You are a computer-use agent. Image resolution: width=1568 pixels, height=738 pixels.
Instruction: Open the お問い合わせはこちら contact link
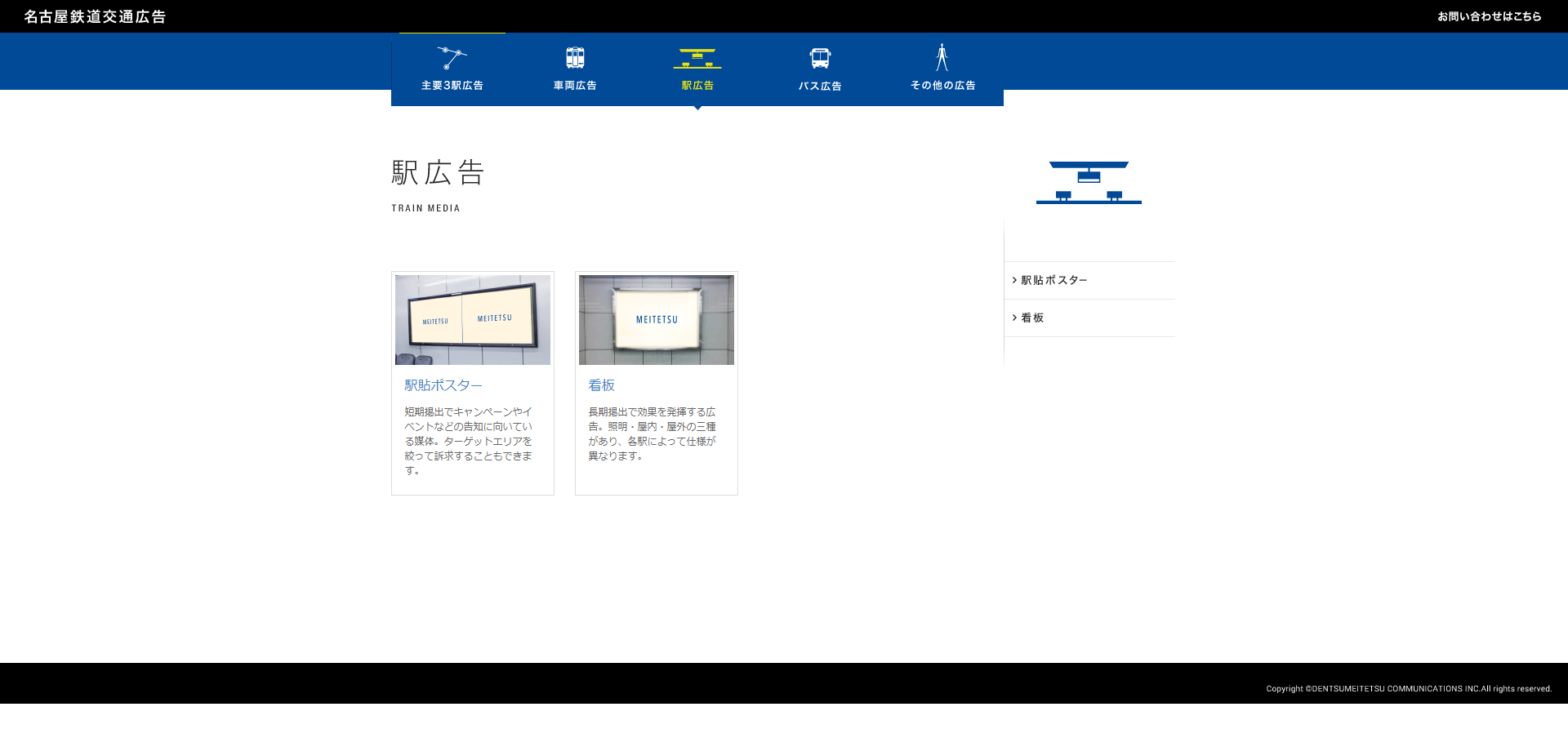coord(1489,16)
